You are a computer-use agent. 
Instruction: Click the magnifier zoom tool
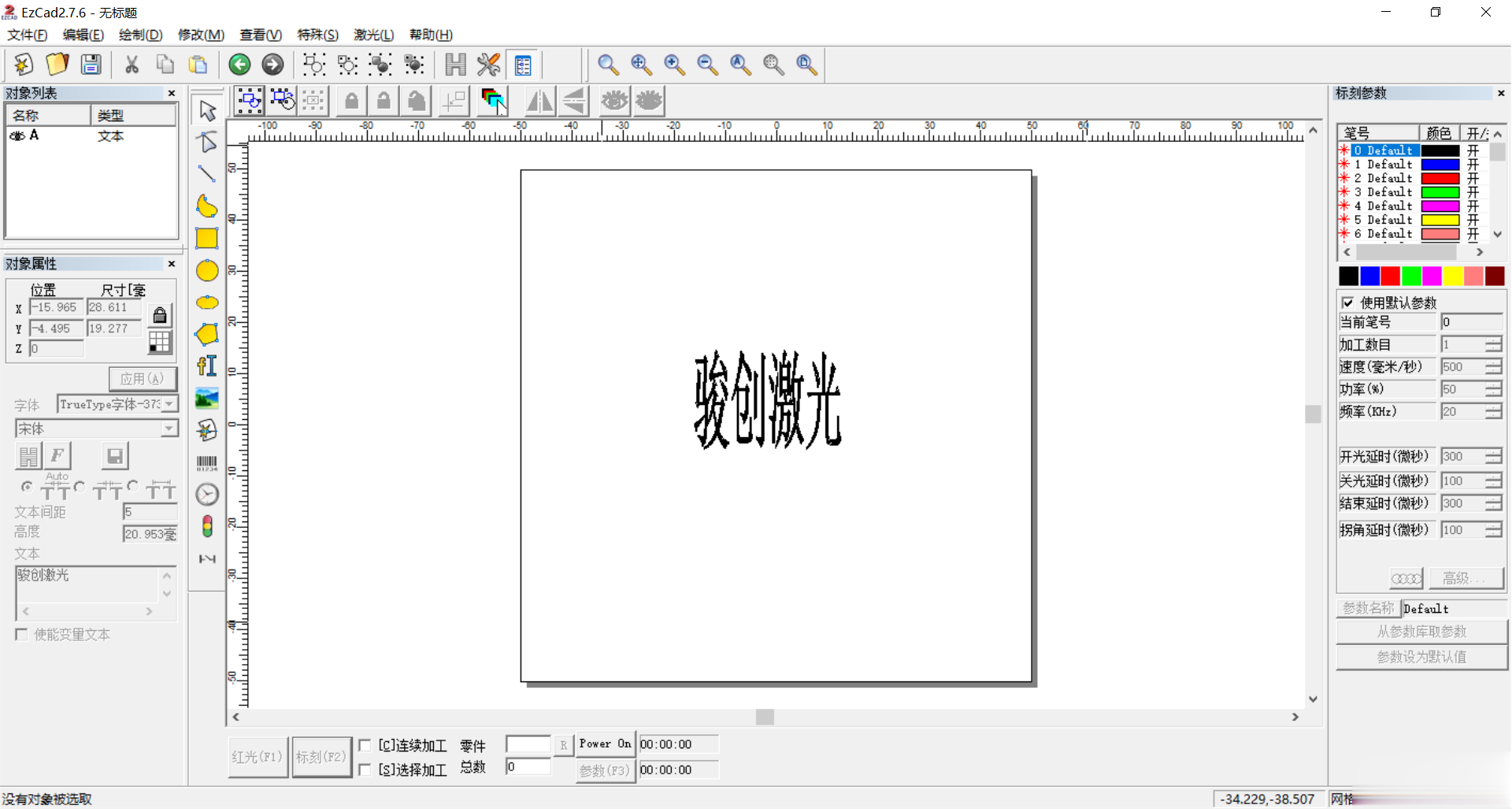click(x=607, y=65)
